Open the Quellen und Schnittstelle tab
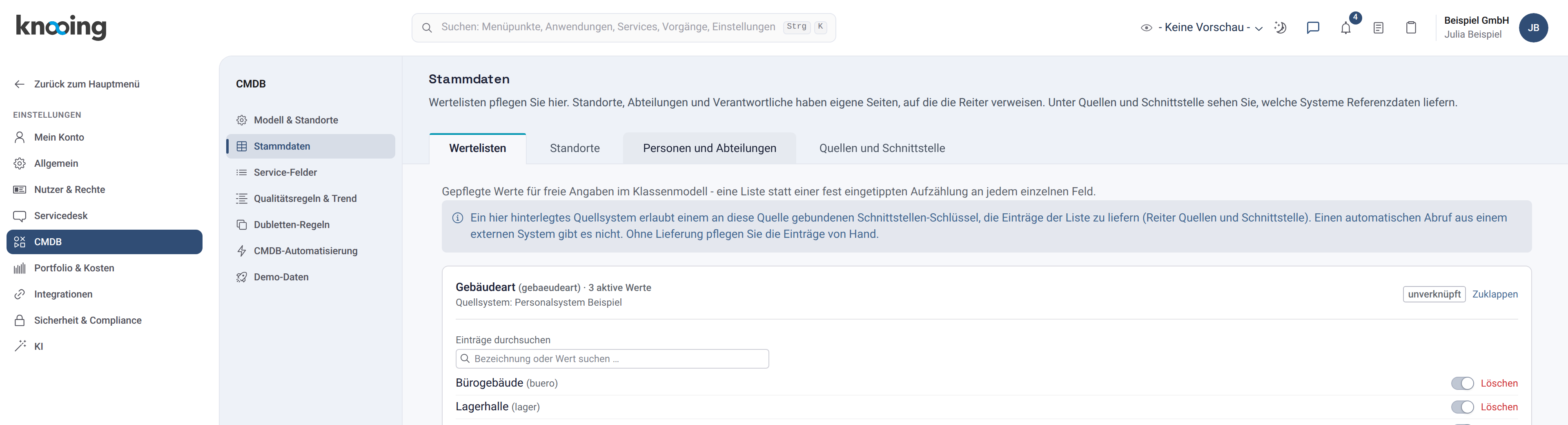Image resolution: width=1568 pixels, height=425 pixels. (882, 148)
